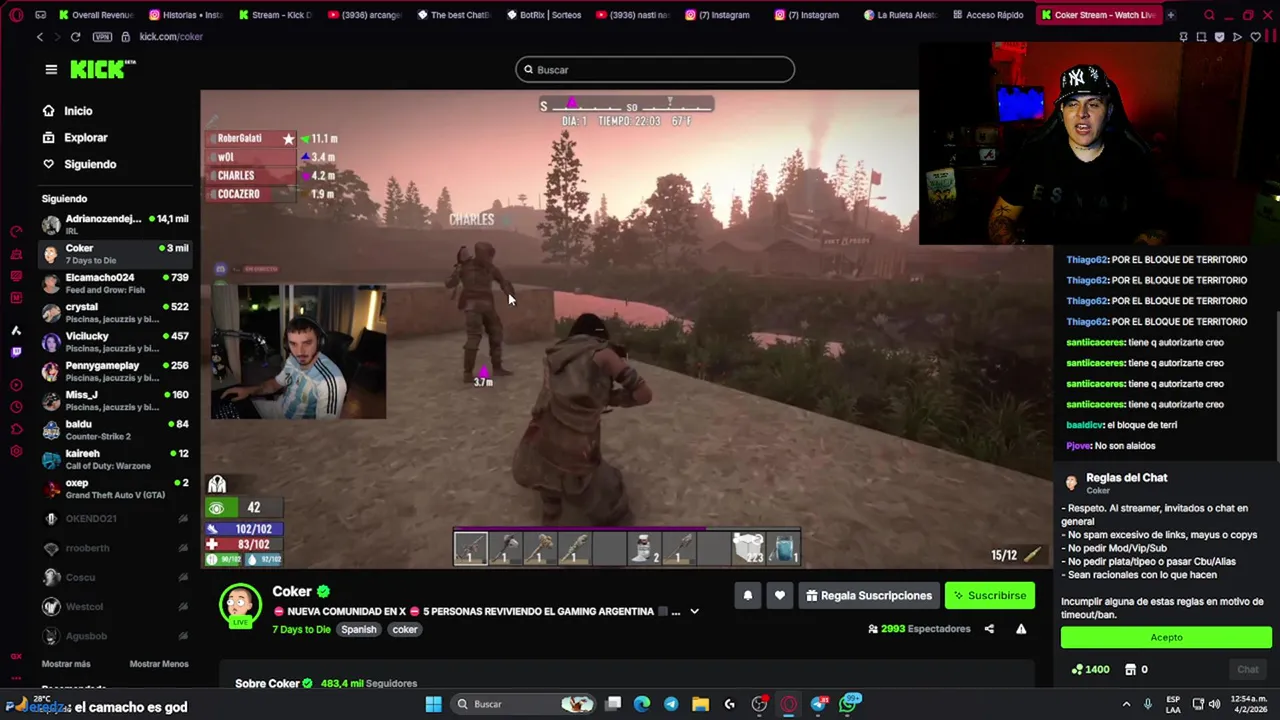1280x720 pixels.
Task: Open kaireeh Warzone channel
Action: [115, 459]
